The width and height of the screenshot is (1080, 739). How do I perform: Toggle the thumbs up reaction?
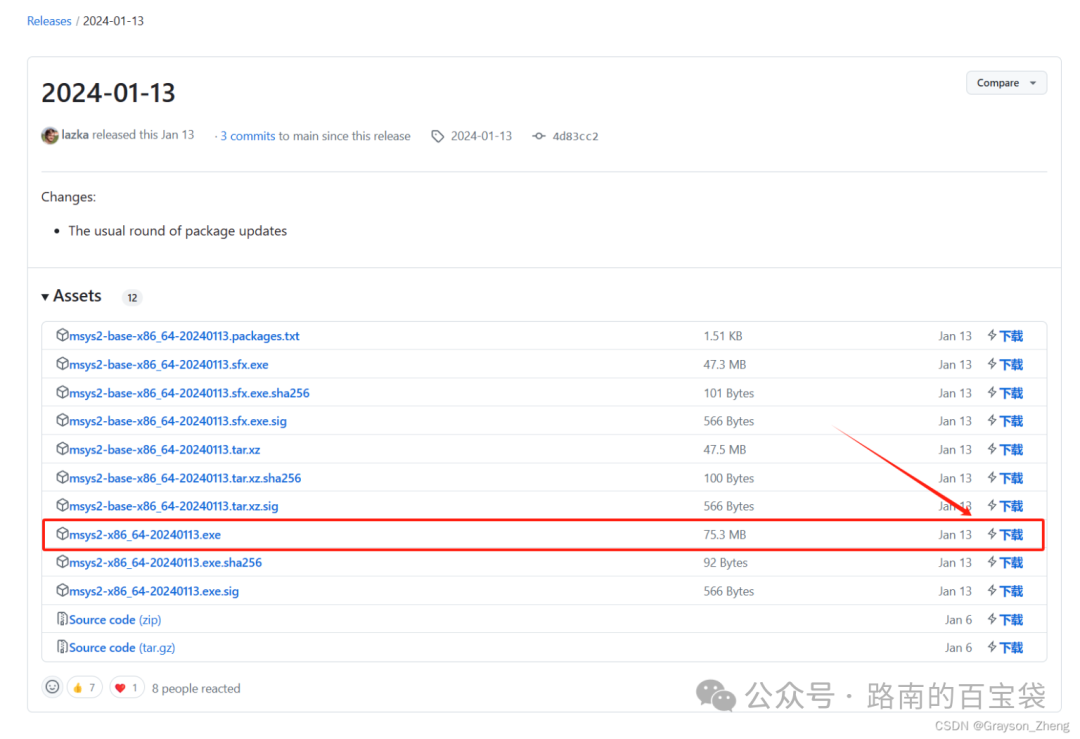point(84,687)
